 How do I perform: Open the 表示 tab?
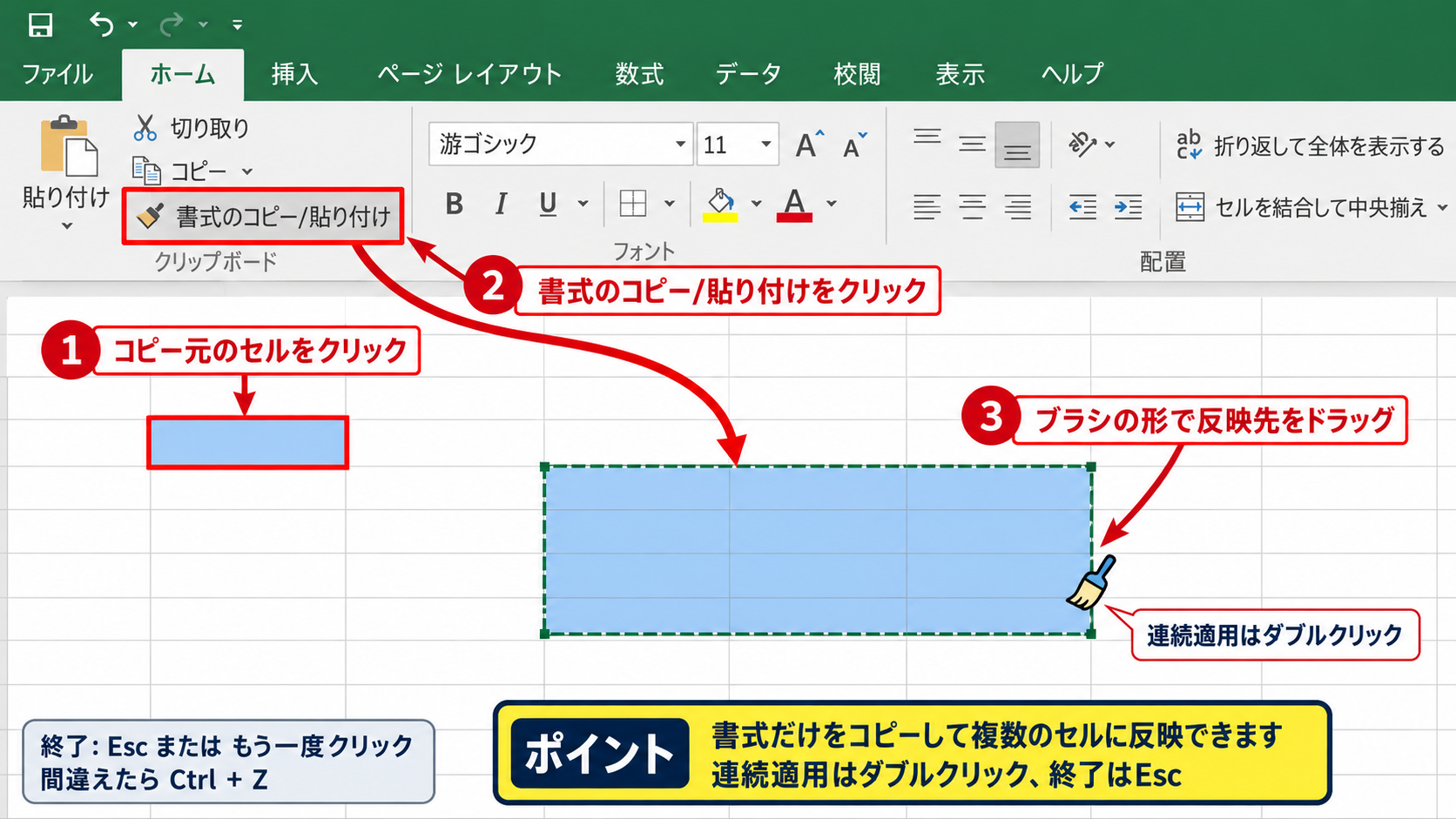(x=961, y=74)
